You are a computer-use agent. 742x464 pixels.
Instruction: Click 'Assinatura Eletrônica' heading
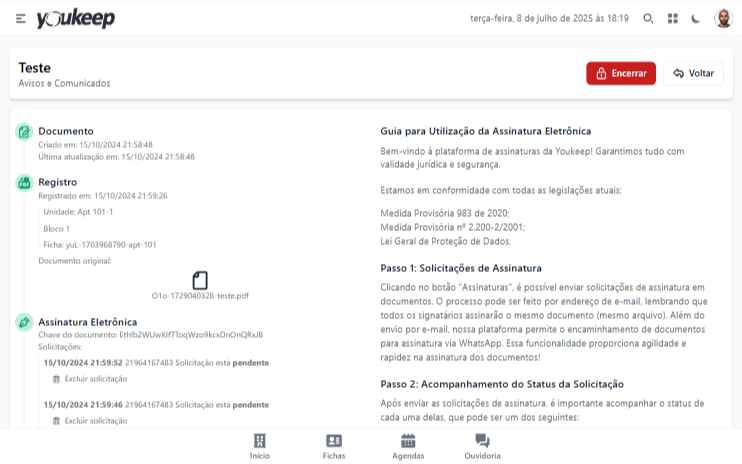click(88, 322)
